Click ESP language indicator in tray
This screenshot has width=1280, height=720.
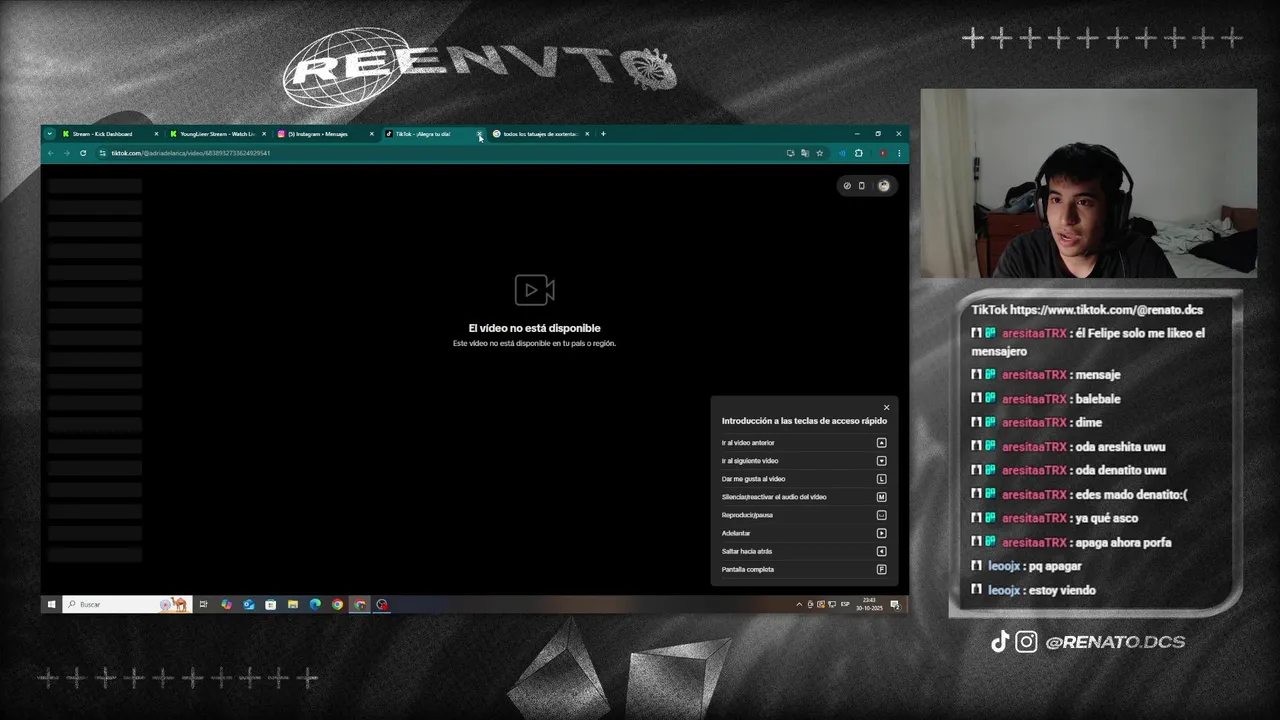pos(845,604)
